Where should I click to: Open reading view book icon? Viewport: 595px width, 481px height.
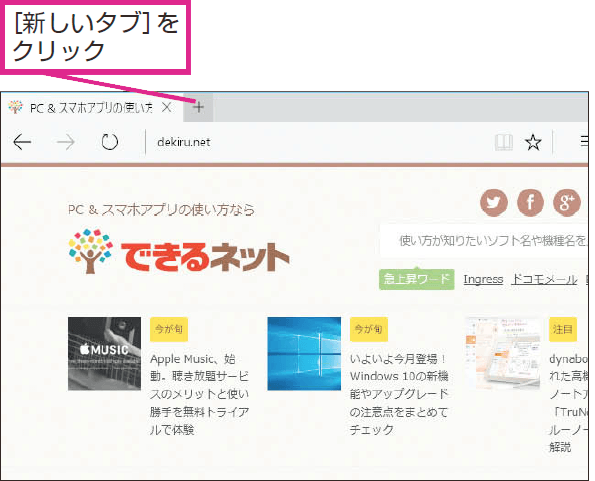click(504, 142)
